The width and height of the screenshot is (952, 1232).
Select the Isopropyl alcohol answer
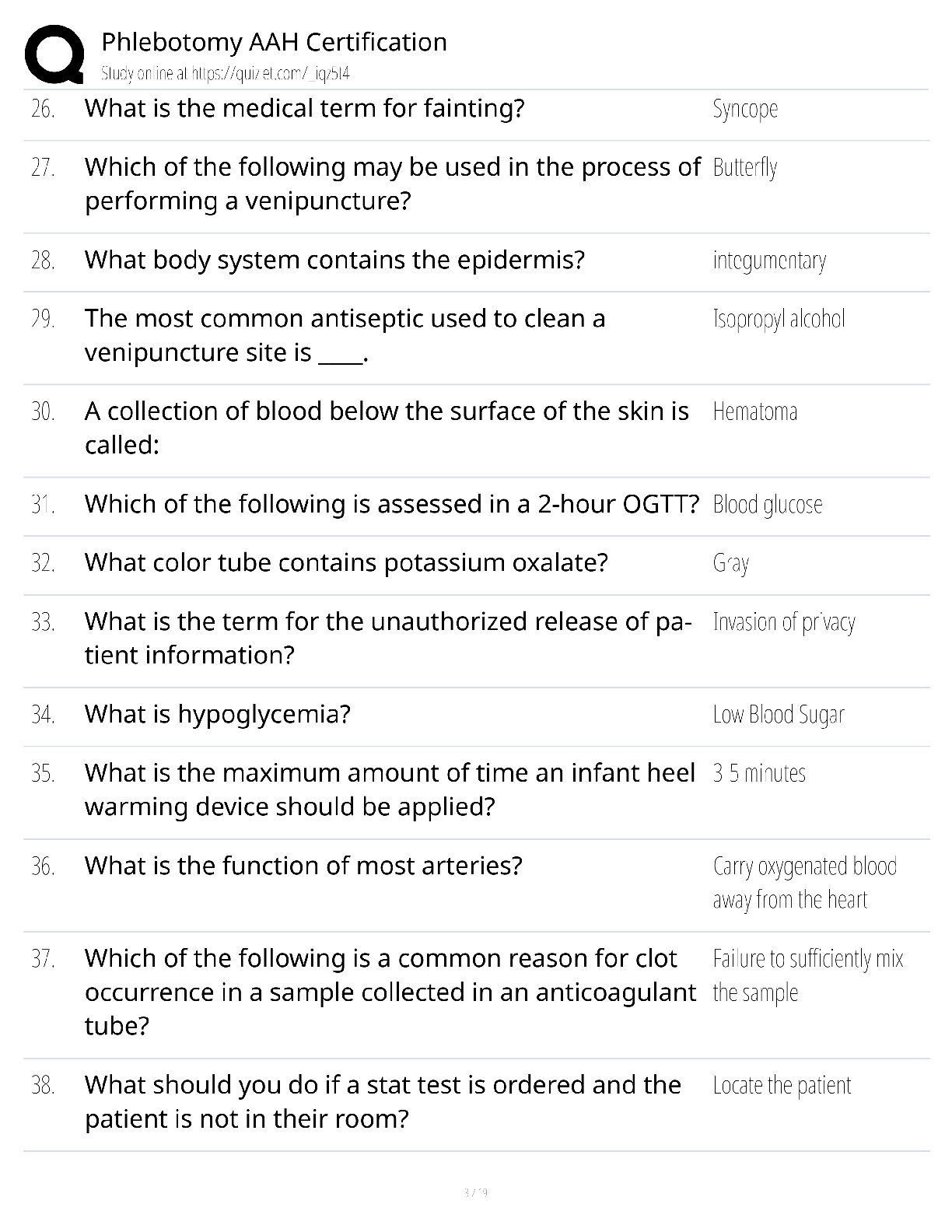point(779,320)
